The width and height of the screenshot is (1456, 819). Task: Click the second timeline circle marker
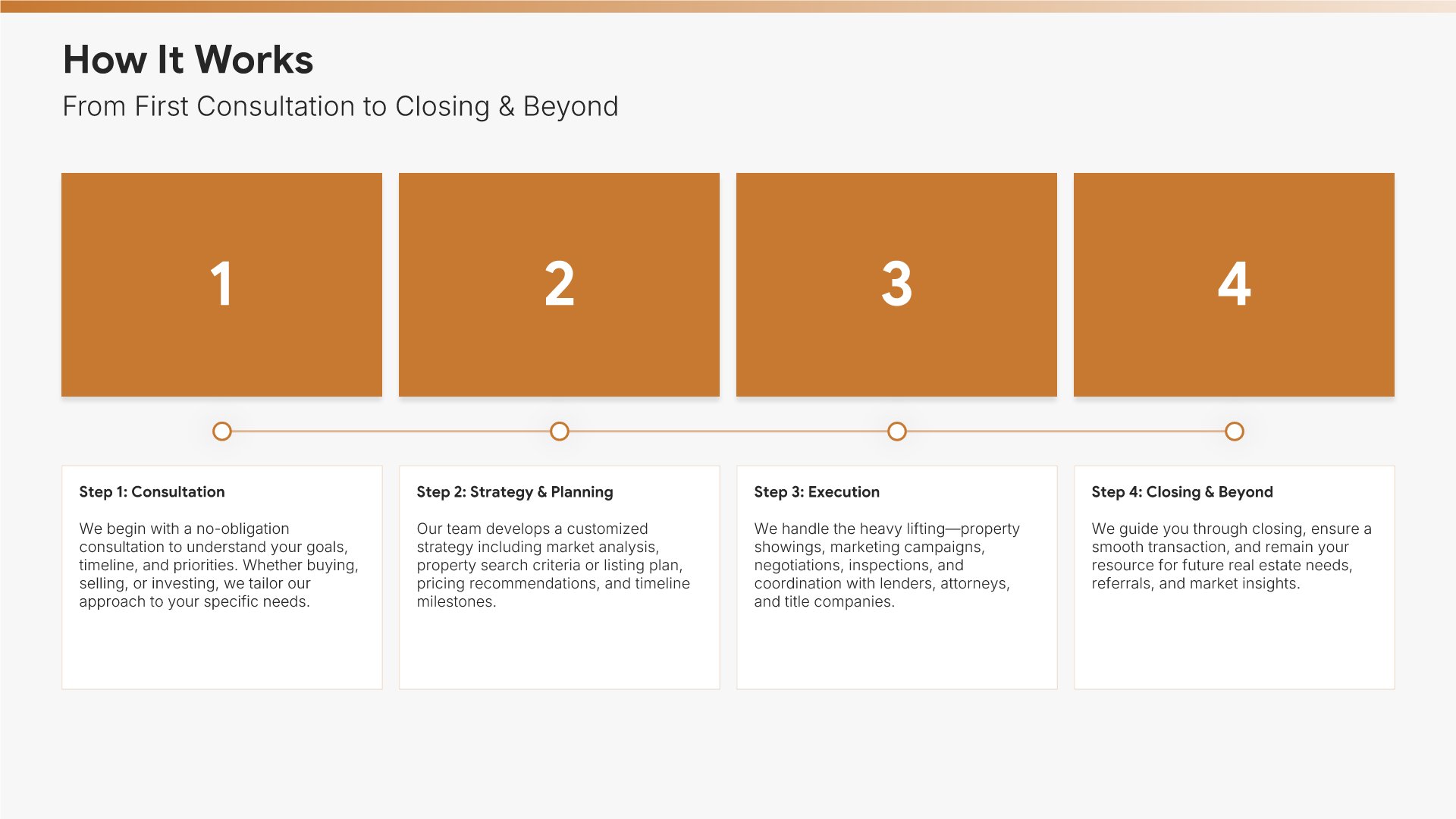tap(560, 431)
